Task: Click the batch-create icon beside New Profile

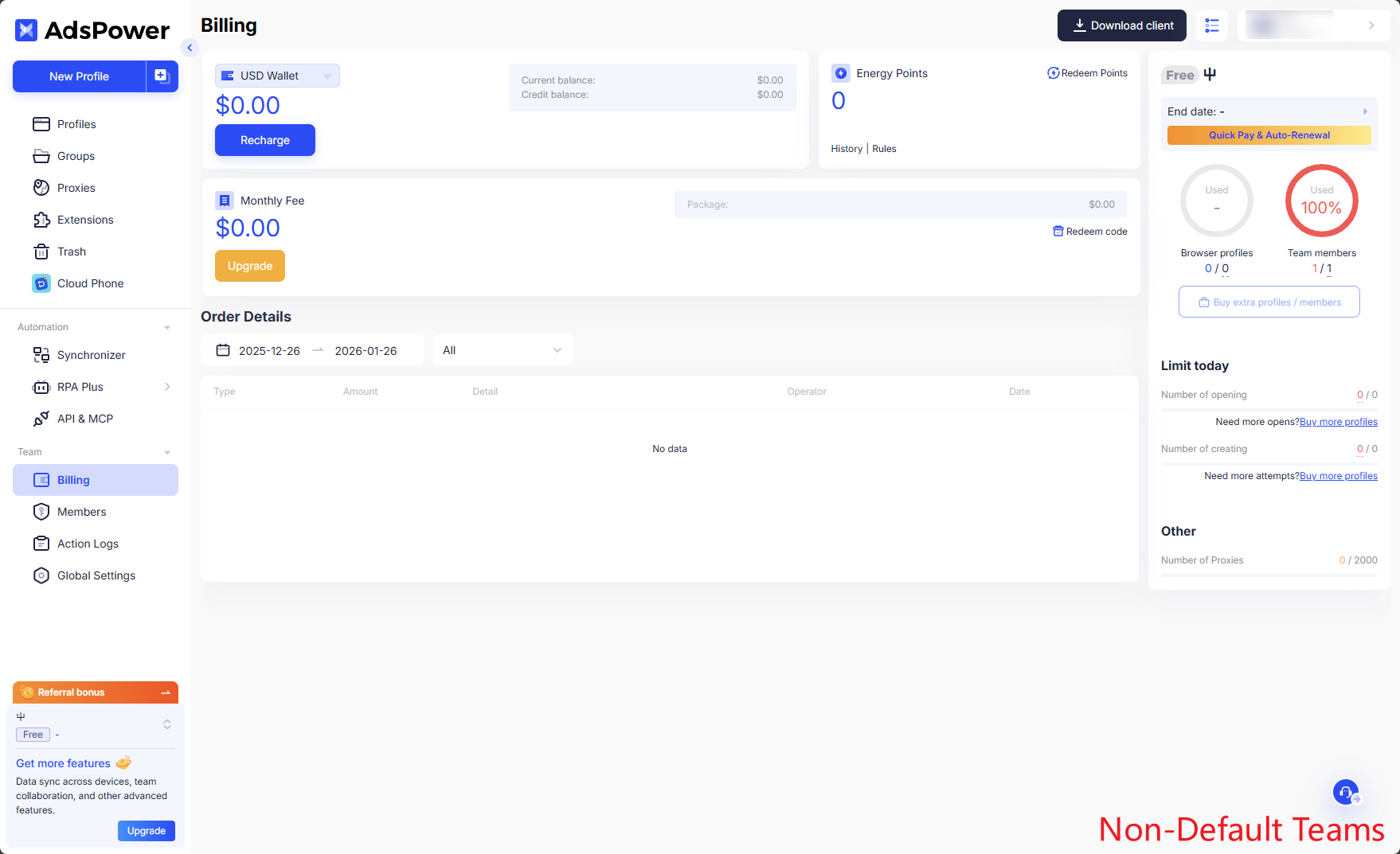Action: pos(162,76)
